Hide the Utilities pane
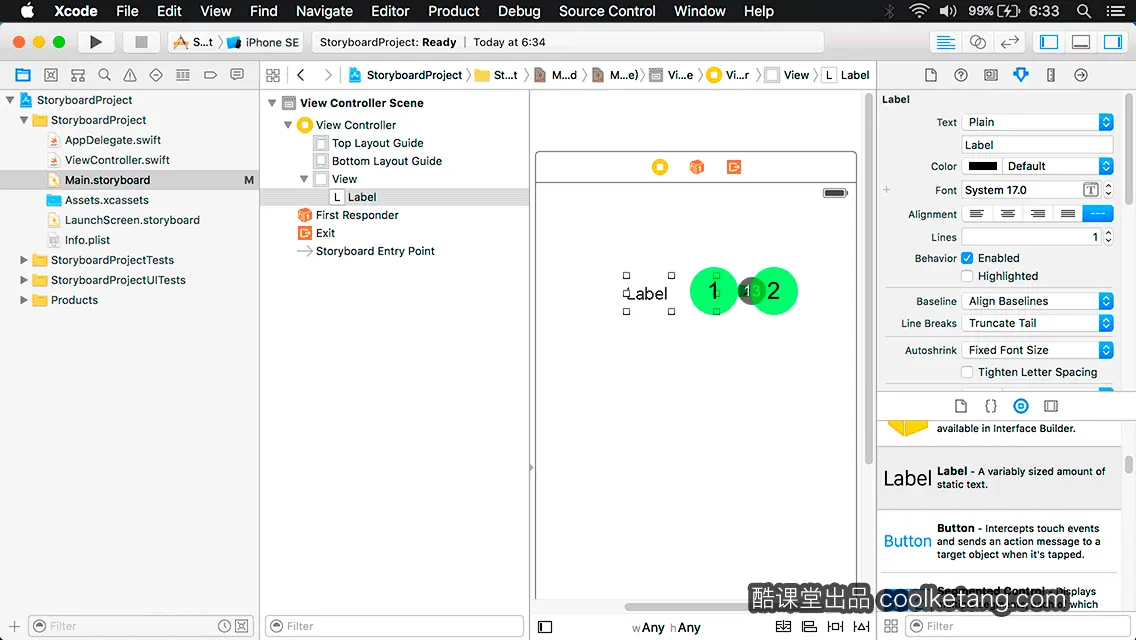This screenshot has height=640, width=1136. [x=1113, y=42]
